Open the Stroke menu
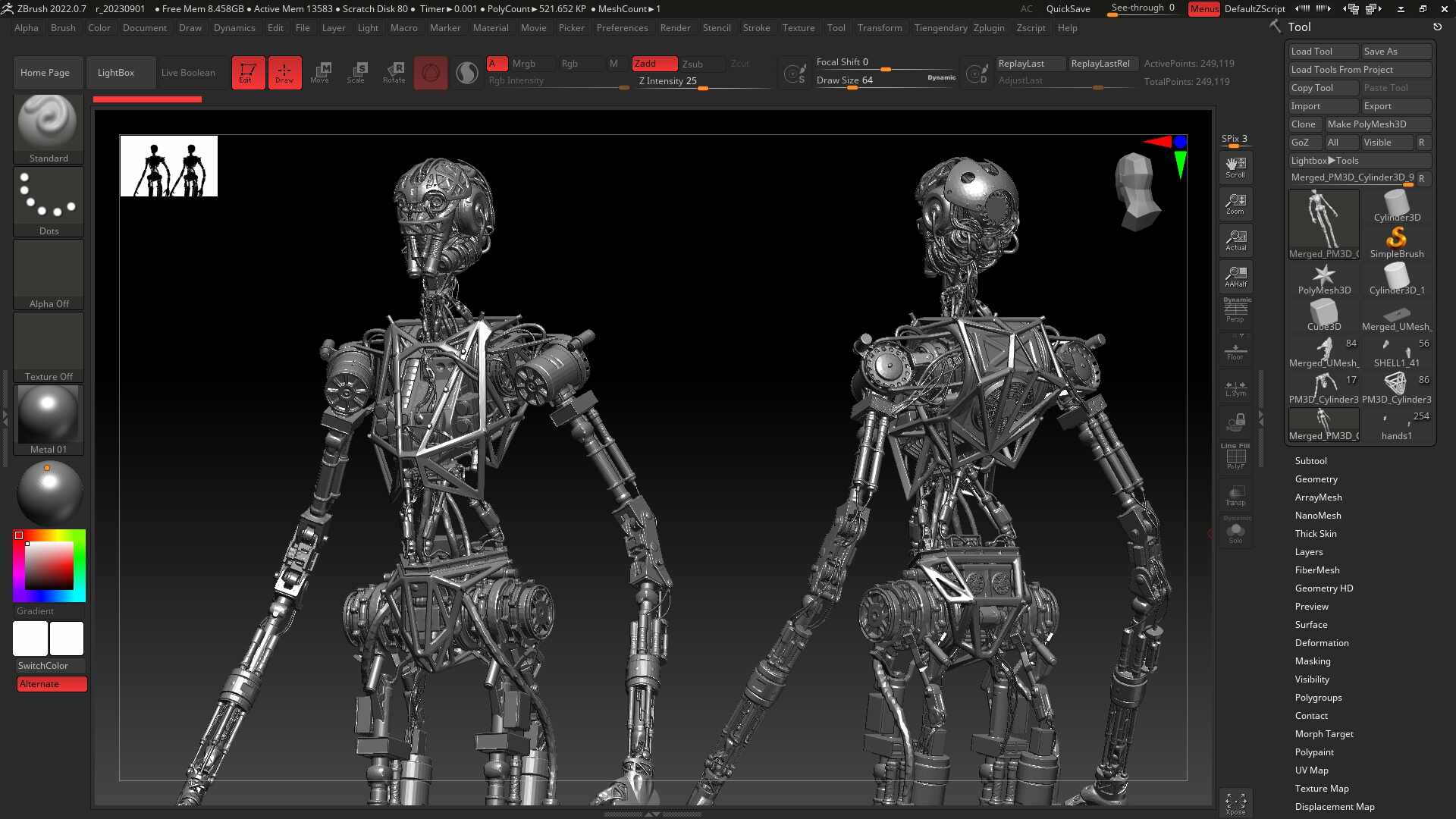 (x=756, y=28)
